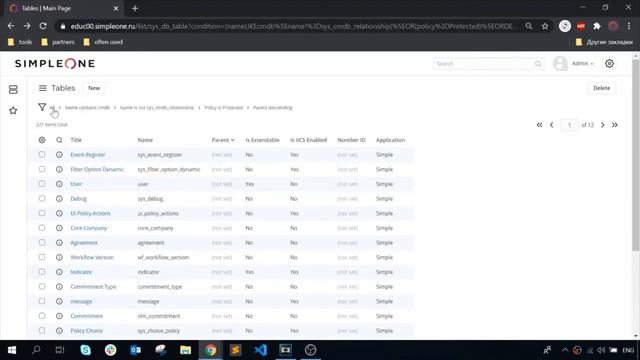The height and width of the screenshot is (360, 640).
Task: Click the Delete button
Action: tap(601, 88)
